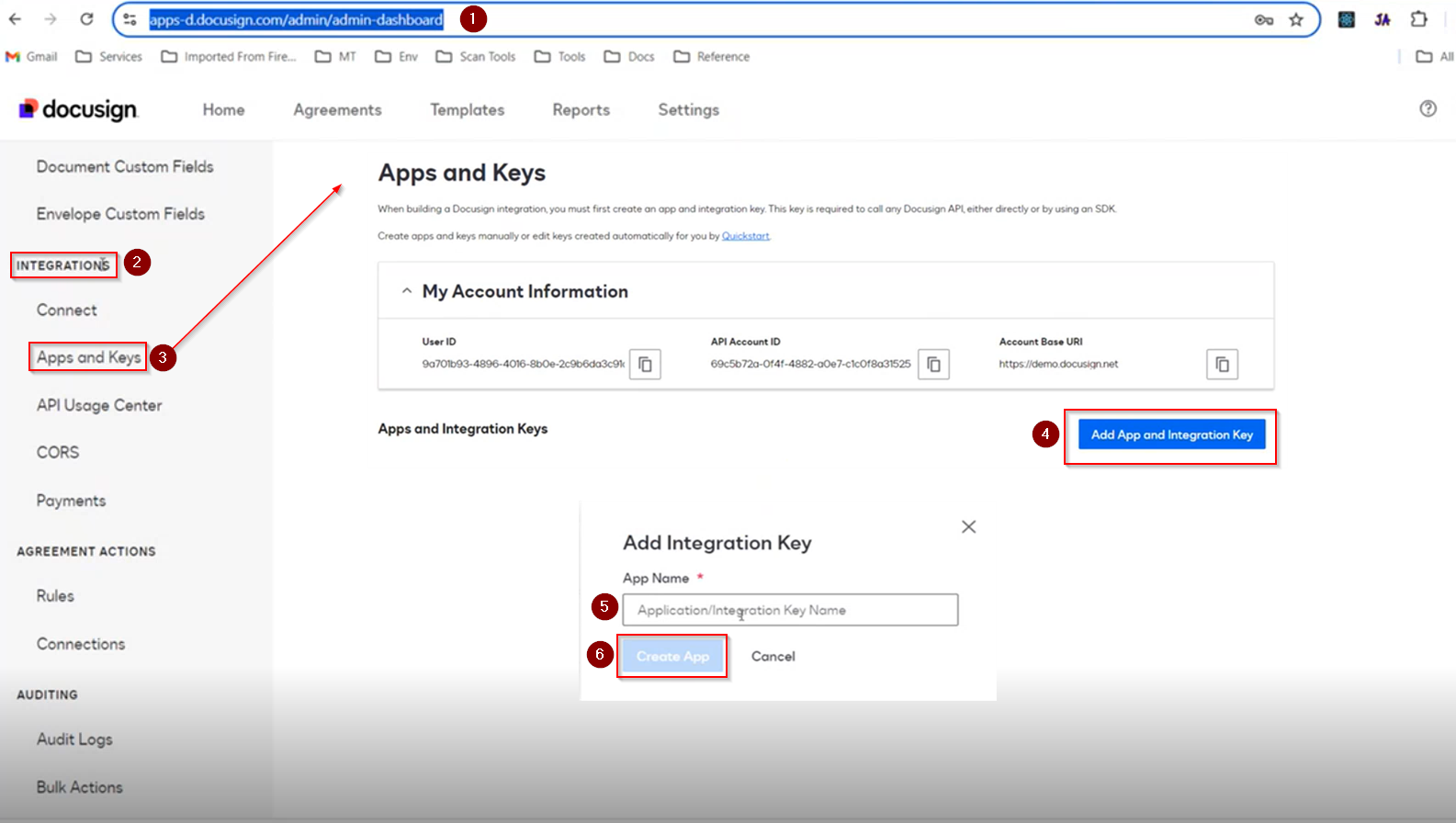
Task: Open Connections in sidebar
Action: (x=81, y=644)
